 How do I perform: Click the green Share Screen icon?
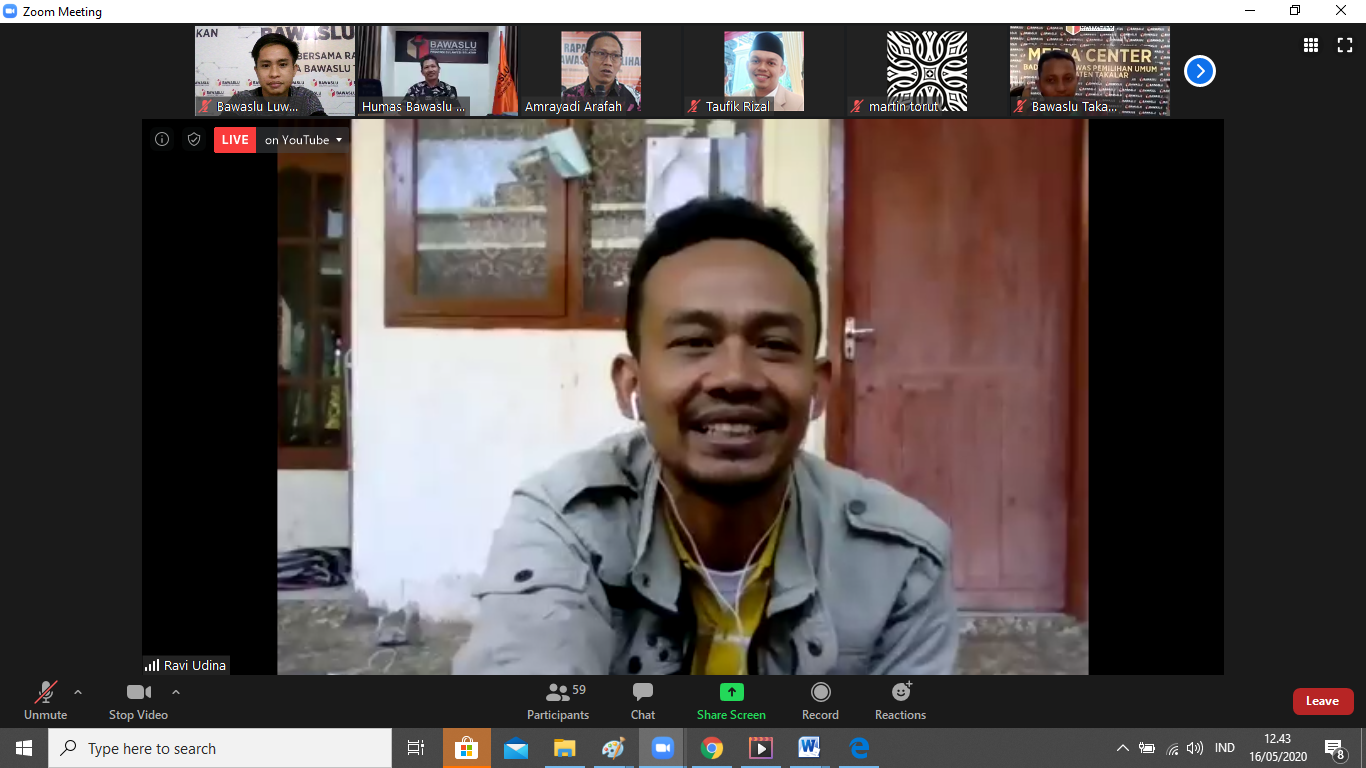coord(731,692)
